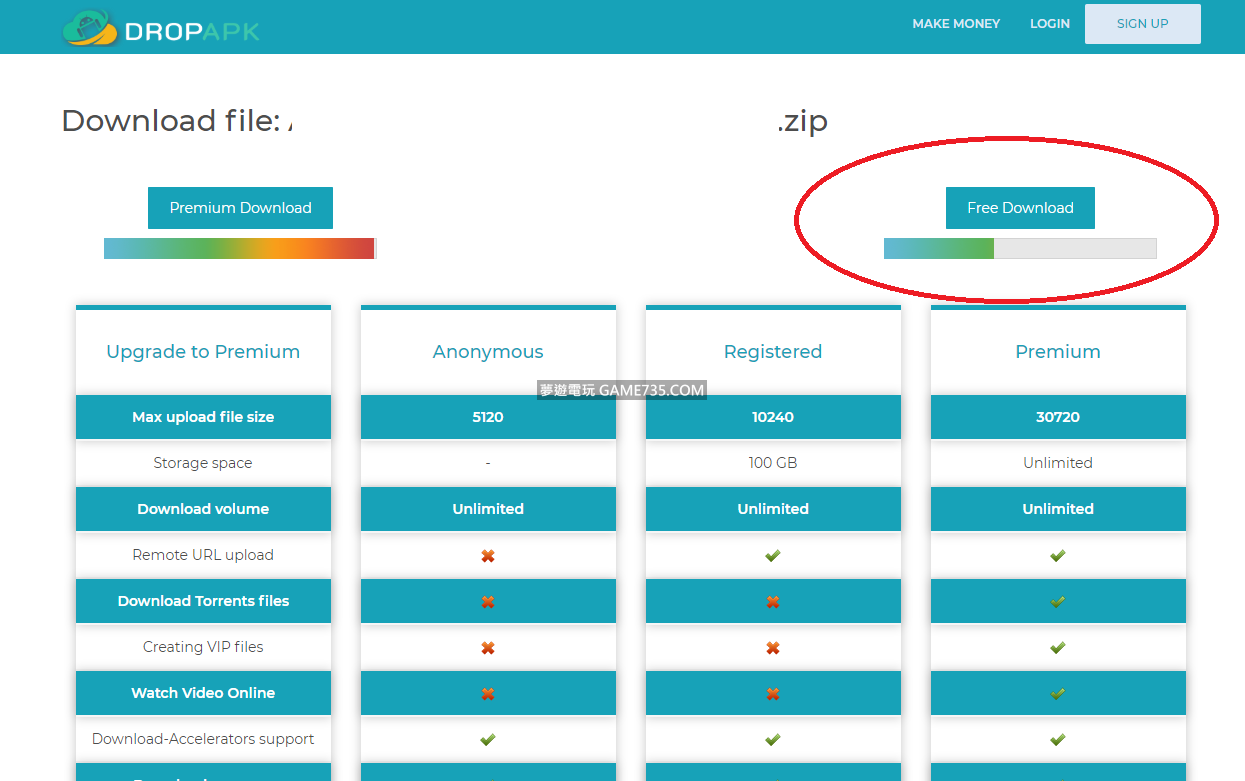Click Anonymous Download-Accelerators support checkmark
1245x781 pixels.
pyautogui.click(x=488, y=740)
